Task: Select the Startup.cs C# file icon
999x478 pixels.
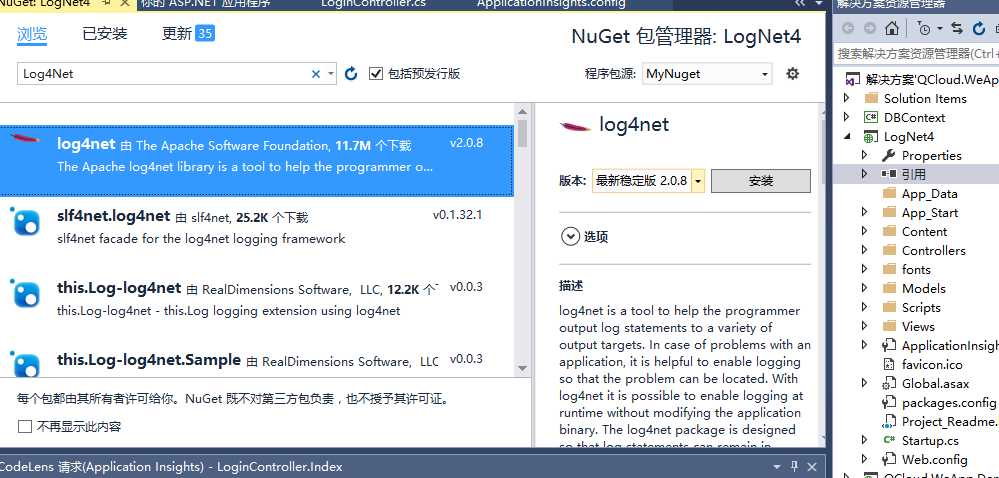Action: (x=889, y=440)
